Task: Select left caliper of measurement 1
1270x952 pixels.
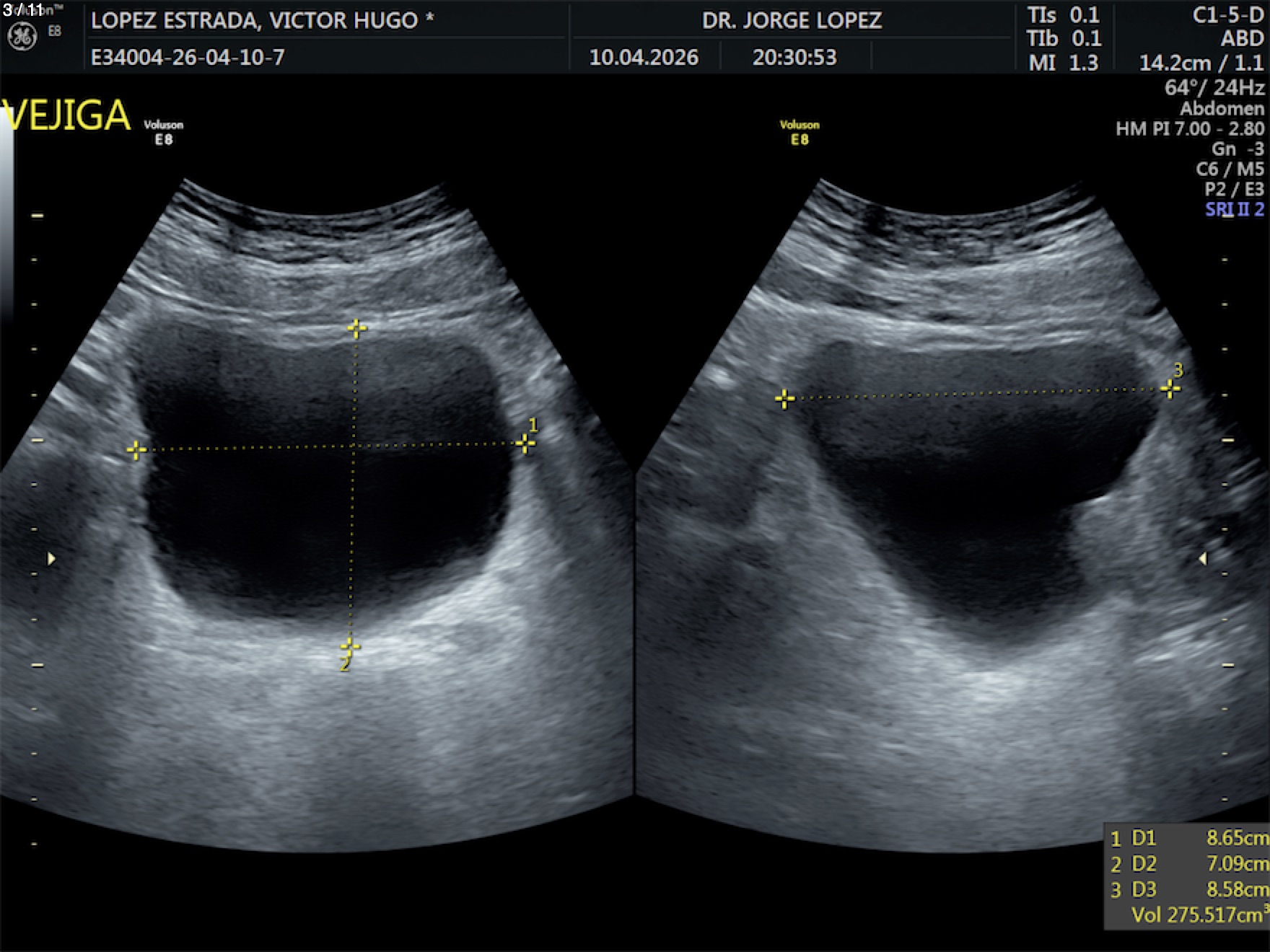Action: (x=136, y=451)
